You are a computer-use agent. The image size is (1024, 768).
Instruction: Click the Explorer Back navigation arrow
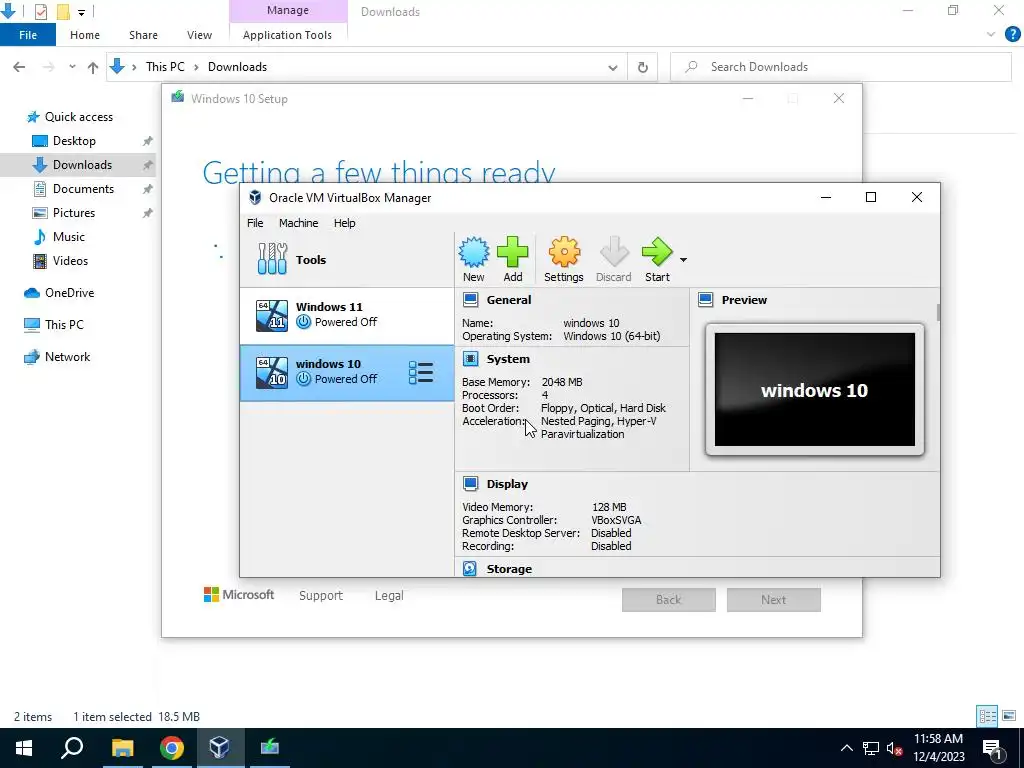[19, 67]
